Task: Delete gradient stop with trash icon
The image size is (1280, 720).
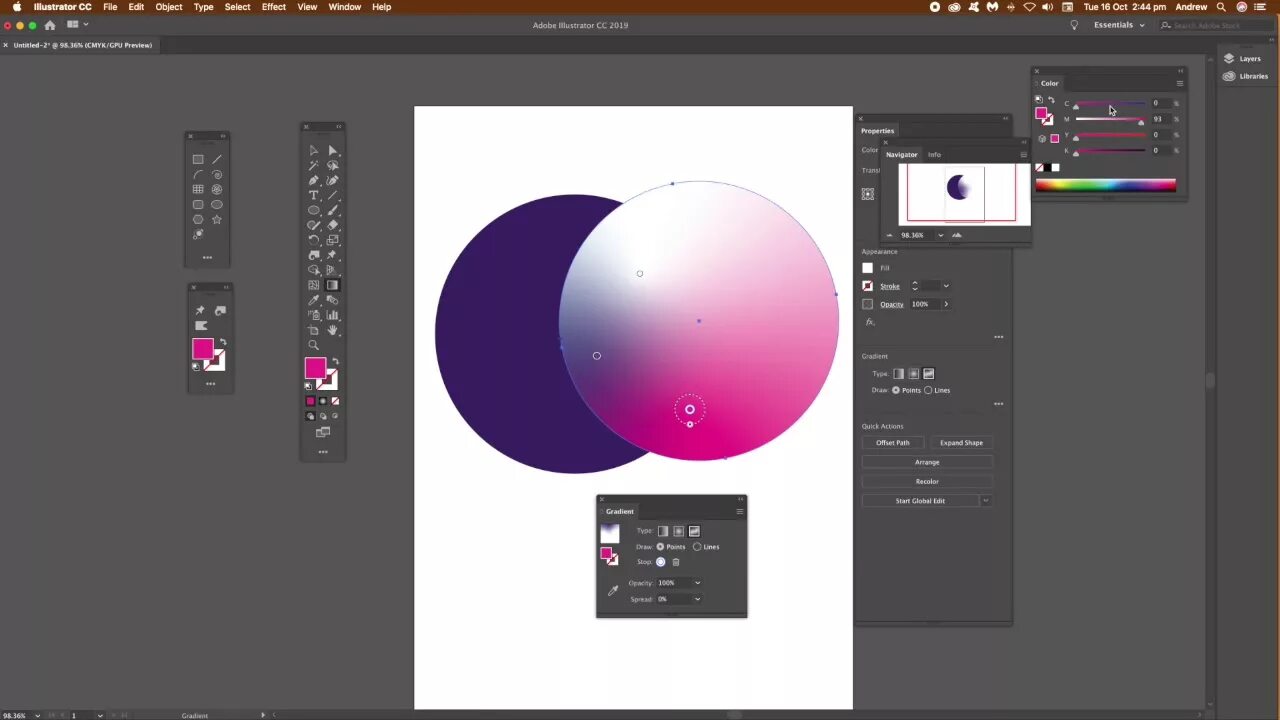Action: point(675,562)
